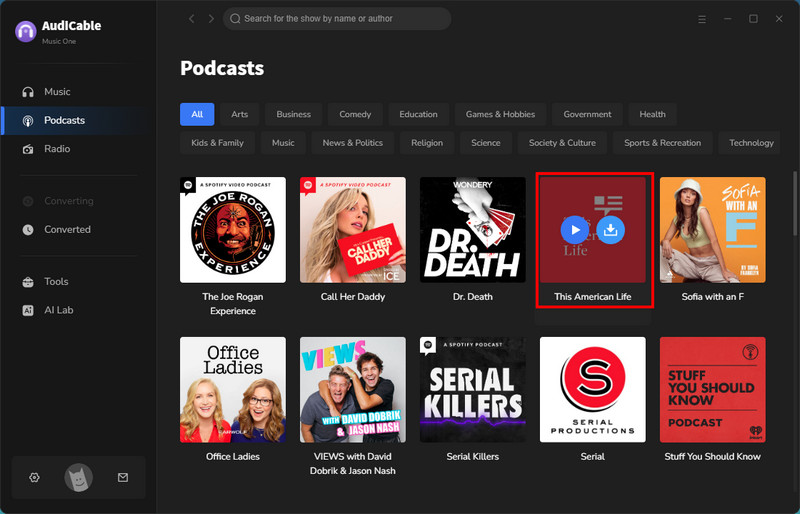Click the 'This American Life' title
Viewport: 800px width, 514px height.
592,297
